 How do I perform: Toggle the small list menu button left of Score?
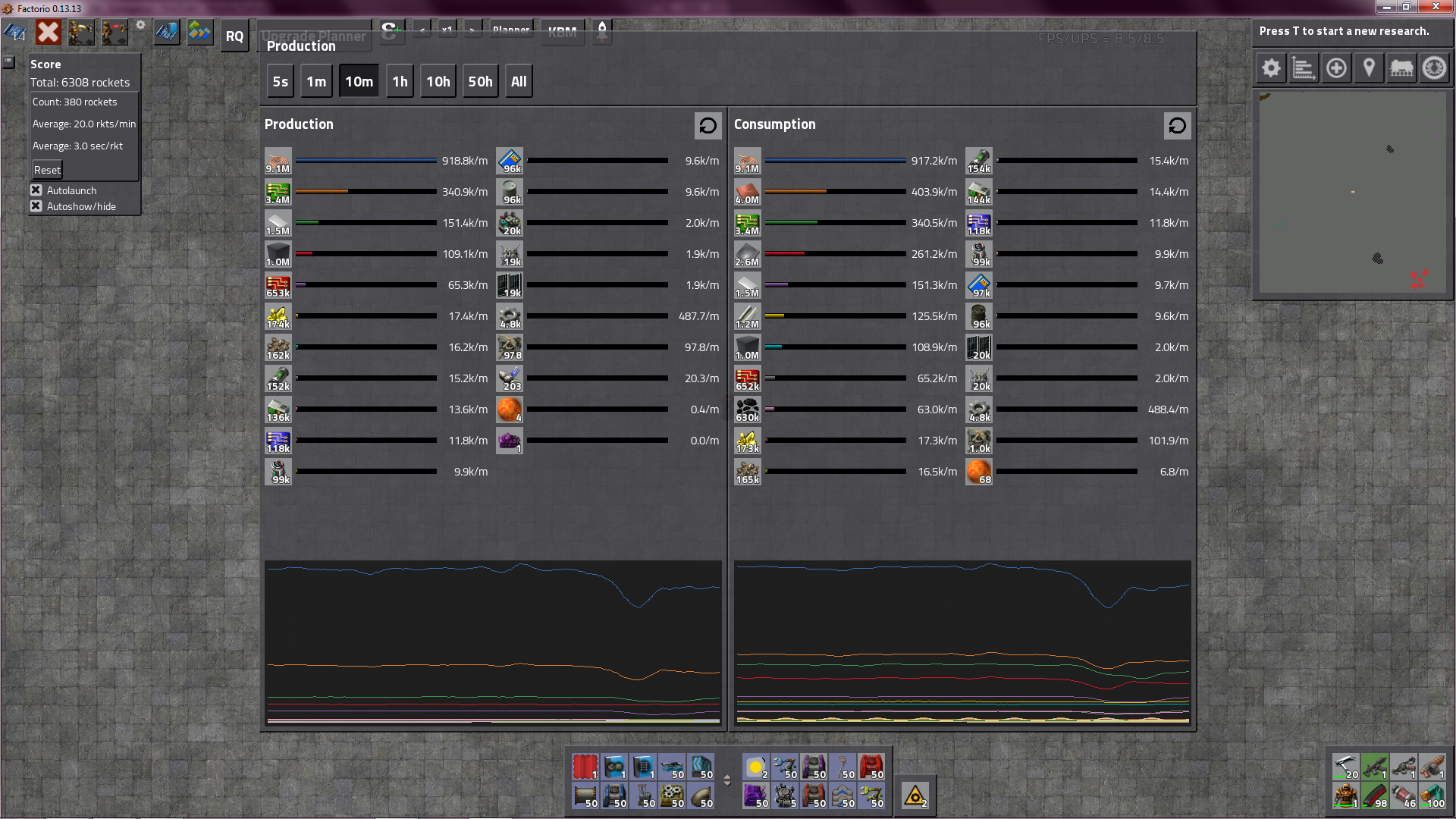[x=8, y=61]
